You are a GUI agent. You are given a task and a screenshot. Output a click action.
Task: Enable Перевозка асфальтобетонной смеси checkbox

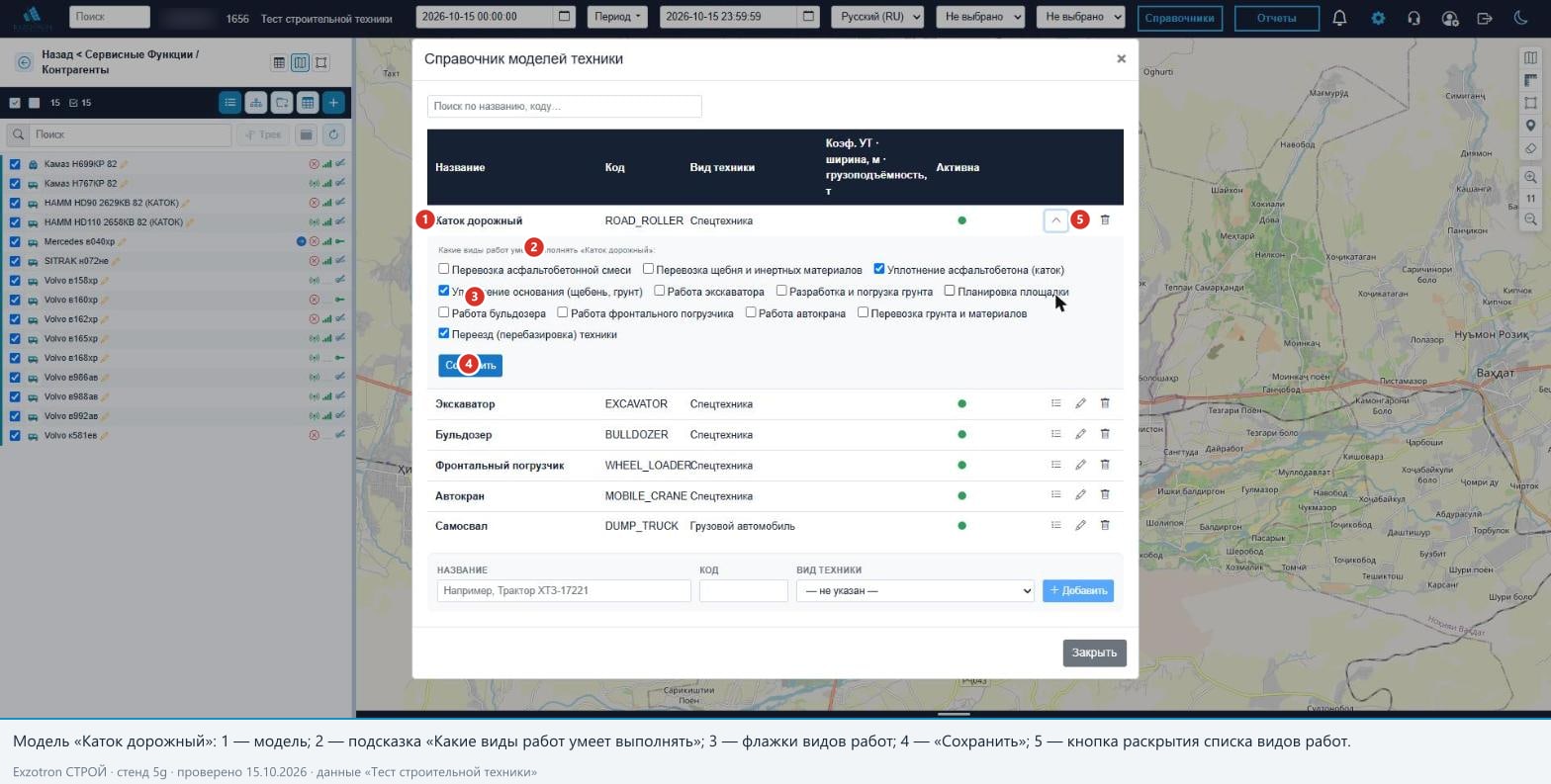pos(444,269)
